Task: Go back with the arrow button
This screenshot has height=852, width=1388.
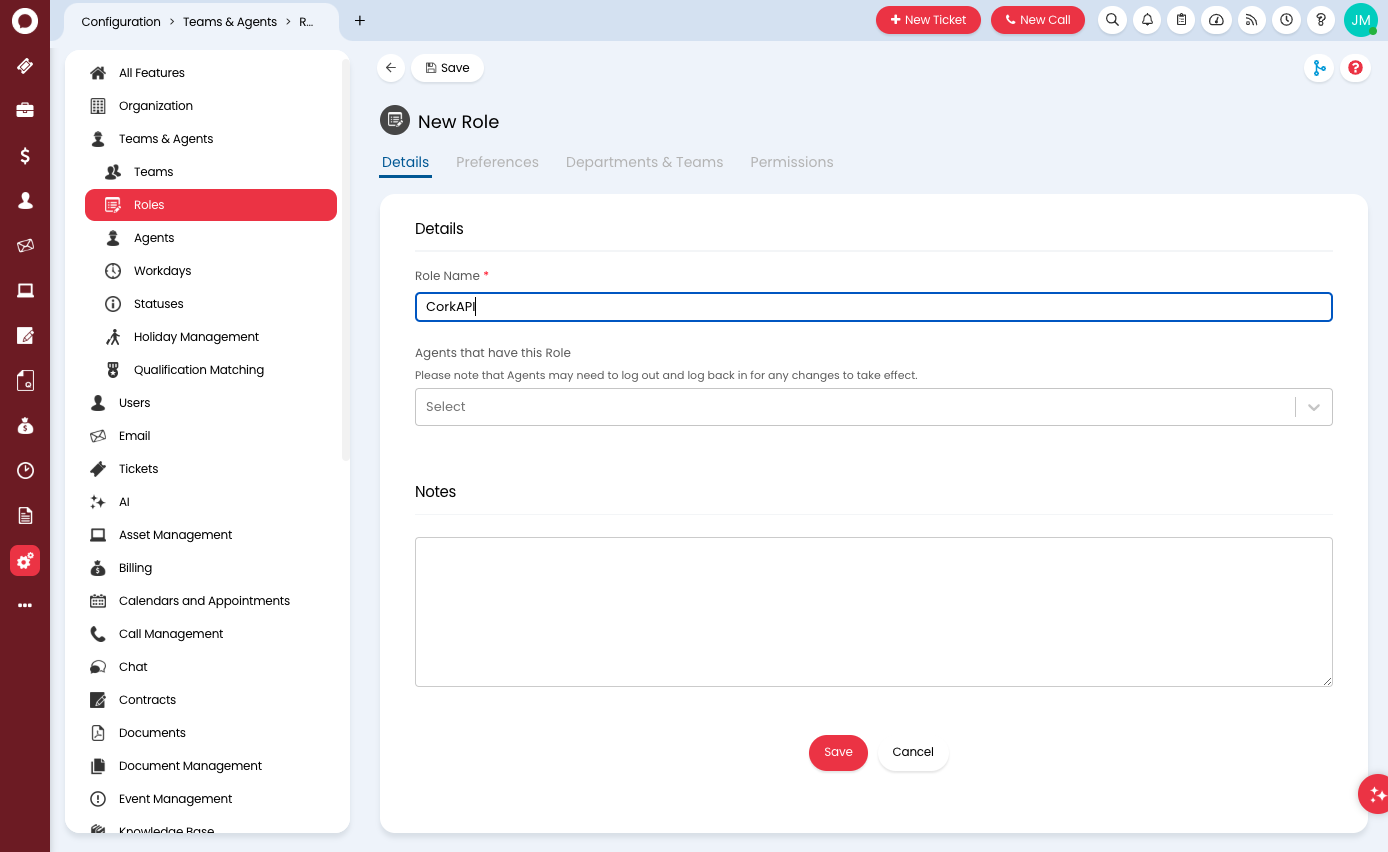Action: (x=391, y=68)
